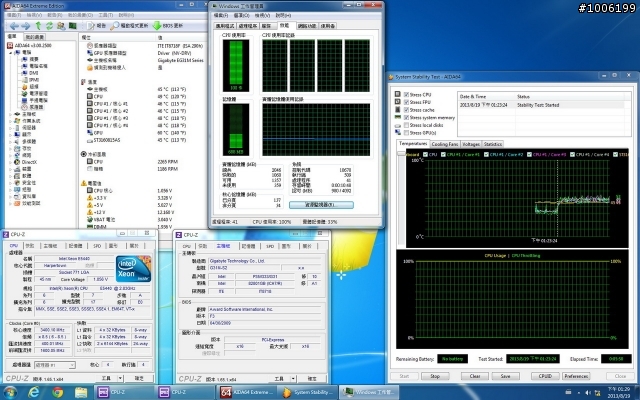Select the AIDA64 v3.00.2500 root node
This screenshot has width=640, height=400.
tap(29, 45)
